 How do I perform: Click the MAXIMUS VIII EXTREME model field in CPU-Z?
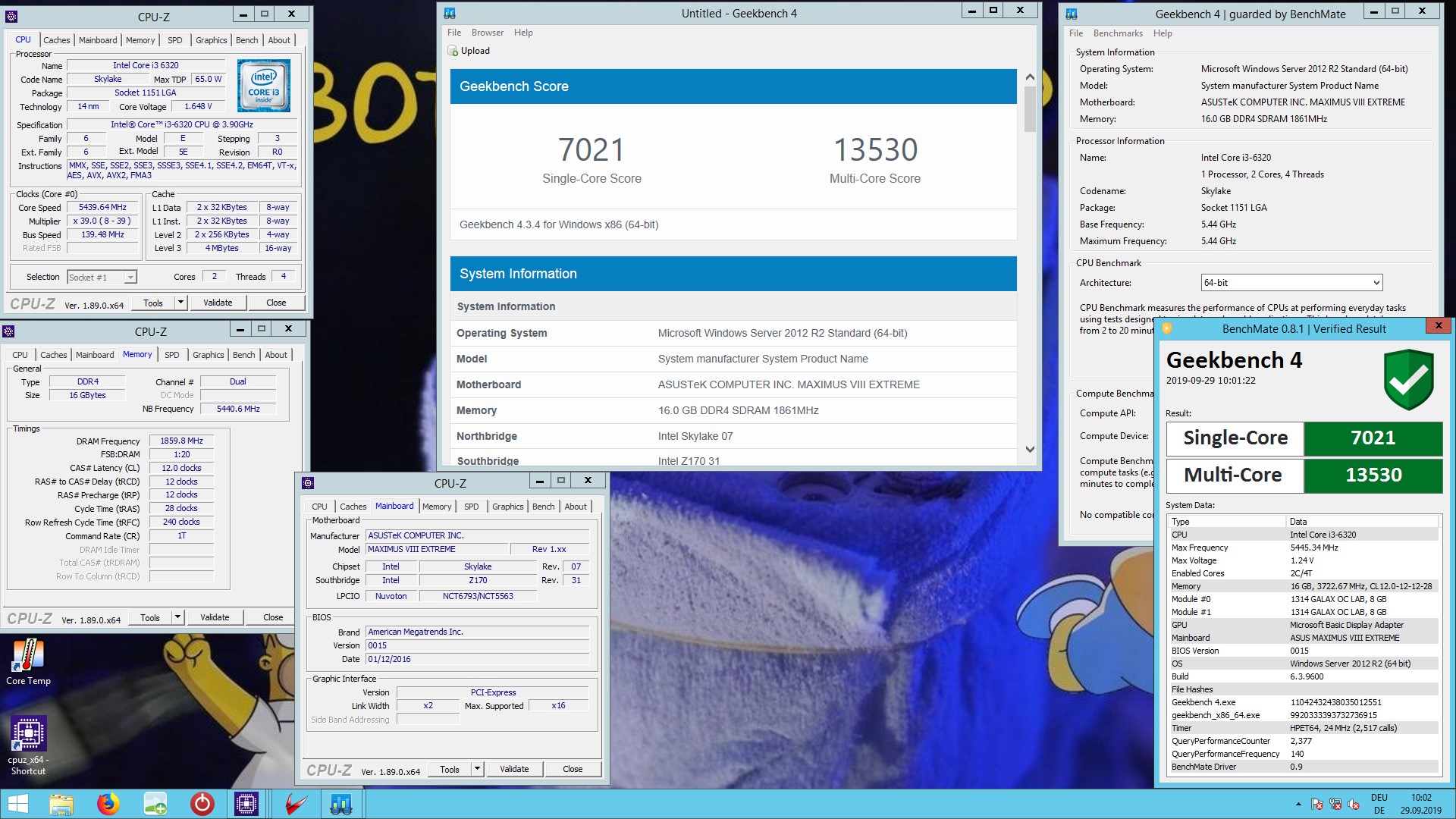click(x=436, y=549)
